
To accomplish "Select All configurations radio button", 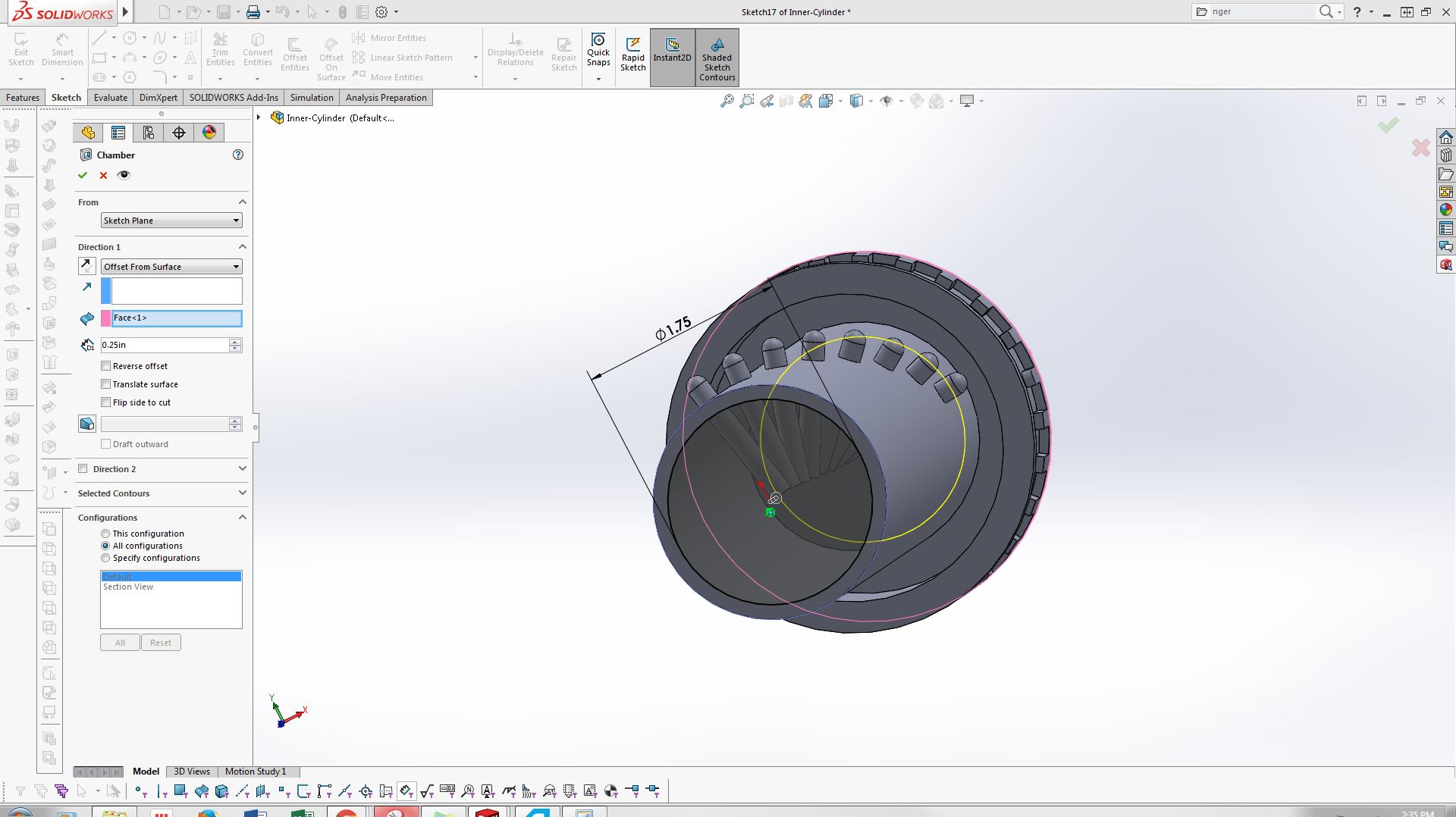I will coord(105,546).
